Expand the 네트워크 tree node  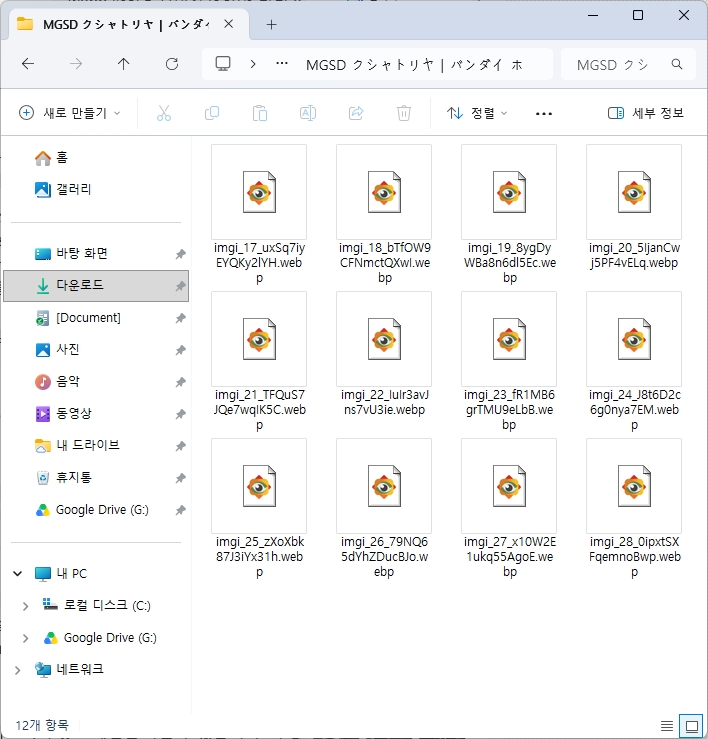[x=17, y=670]
